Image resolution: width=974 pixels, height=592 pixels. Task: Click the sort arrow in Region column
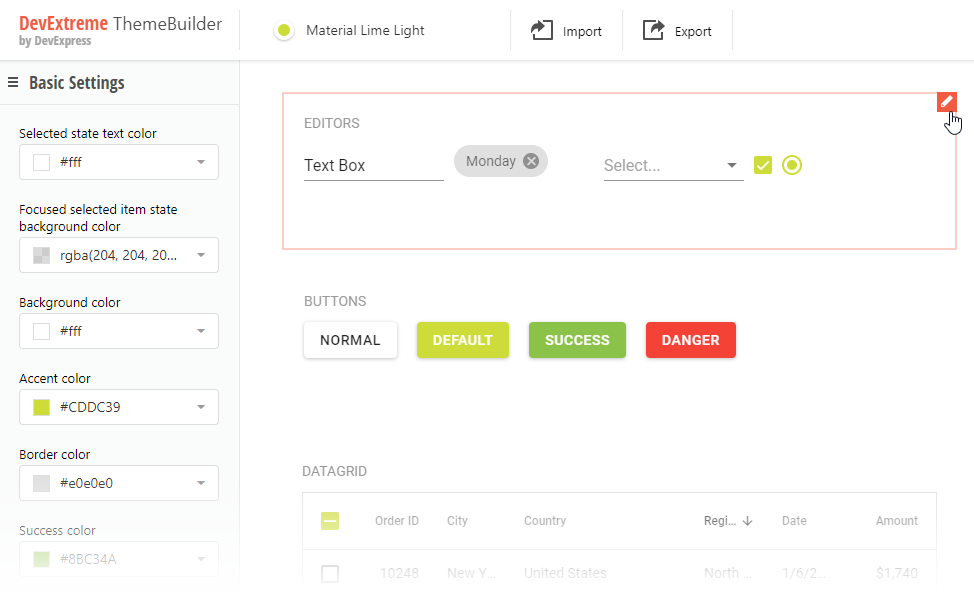(x=747, y=521)
